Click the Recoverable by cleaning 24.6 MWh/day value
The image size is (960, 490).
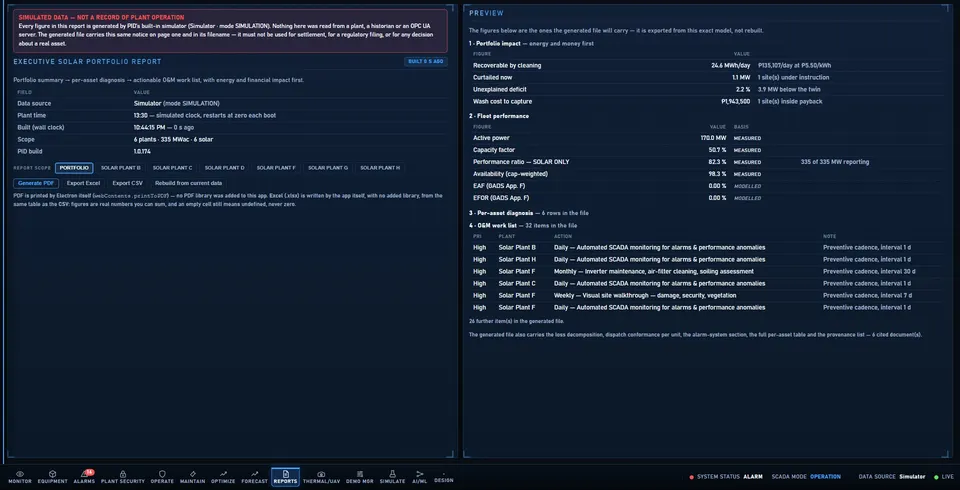(730, 66)
